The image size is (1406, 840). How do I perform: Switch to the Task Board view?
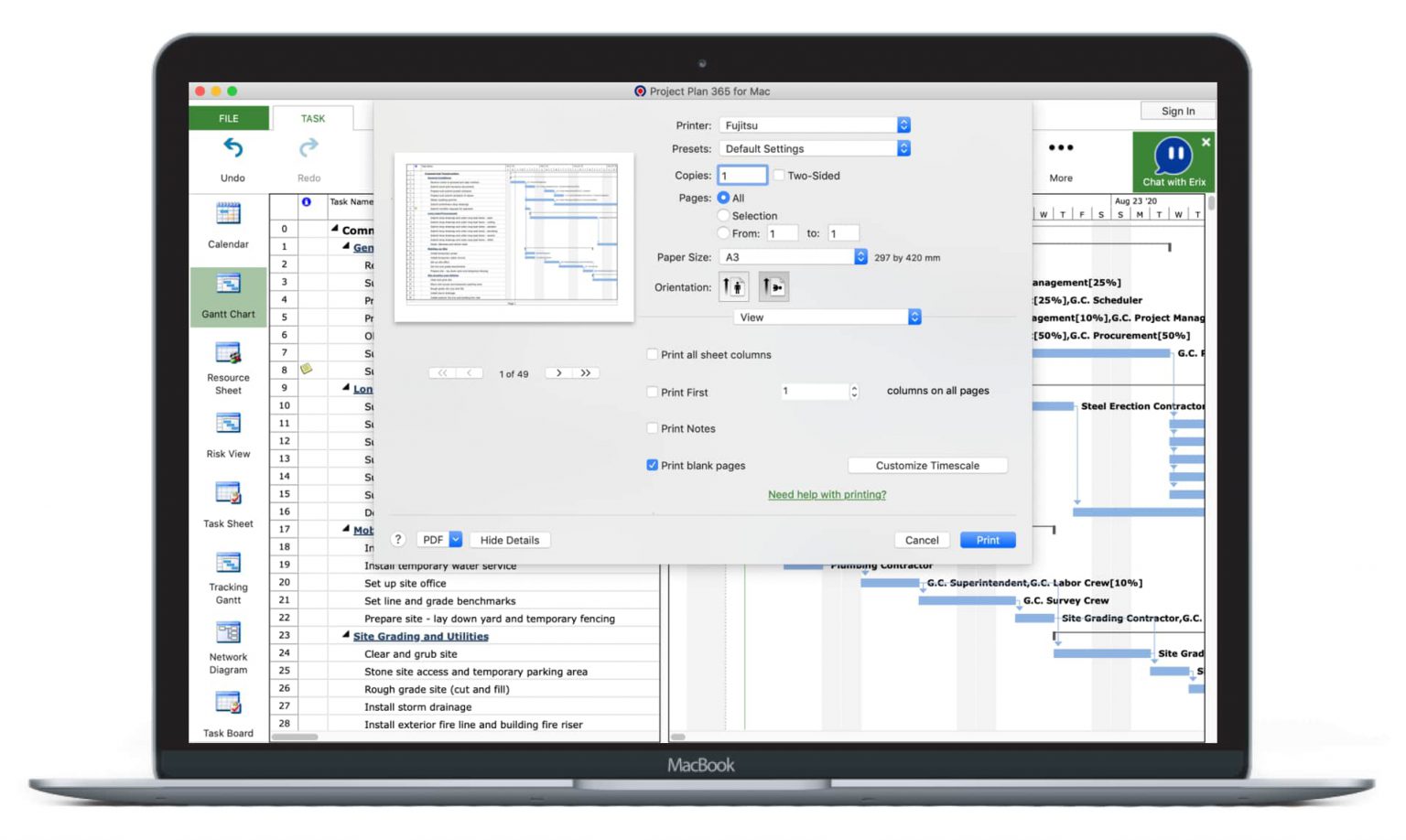(x=228, y=710)
